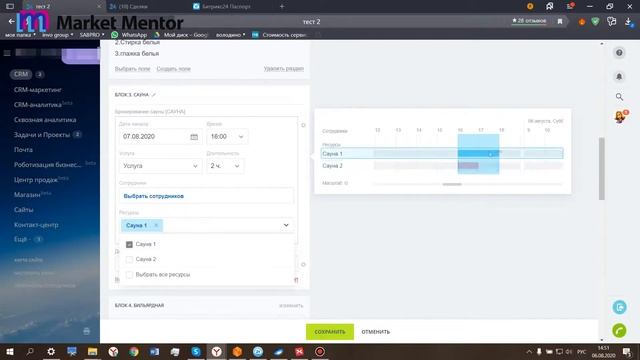Click the page vertical scrollbar thumb
640x360 pixels.
602,169
